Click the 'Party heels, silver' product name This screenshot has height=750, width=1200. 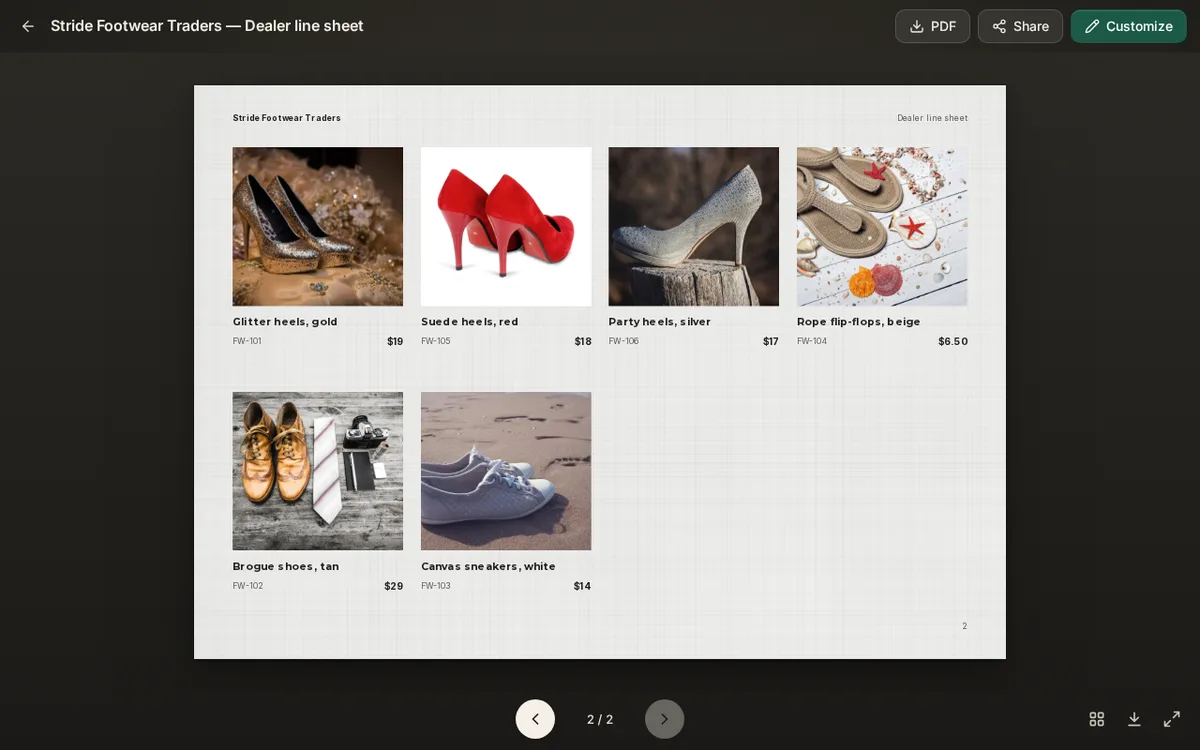click(x=660, y=322)
